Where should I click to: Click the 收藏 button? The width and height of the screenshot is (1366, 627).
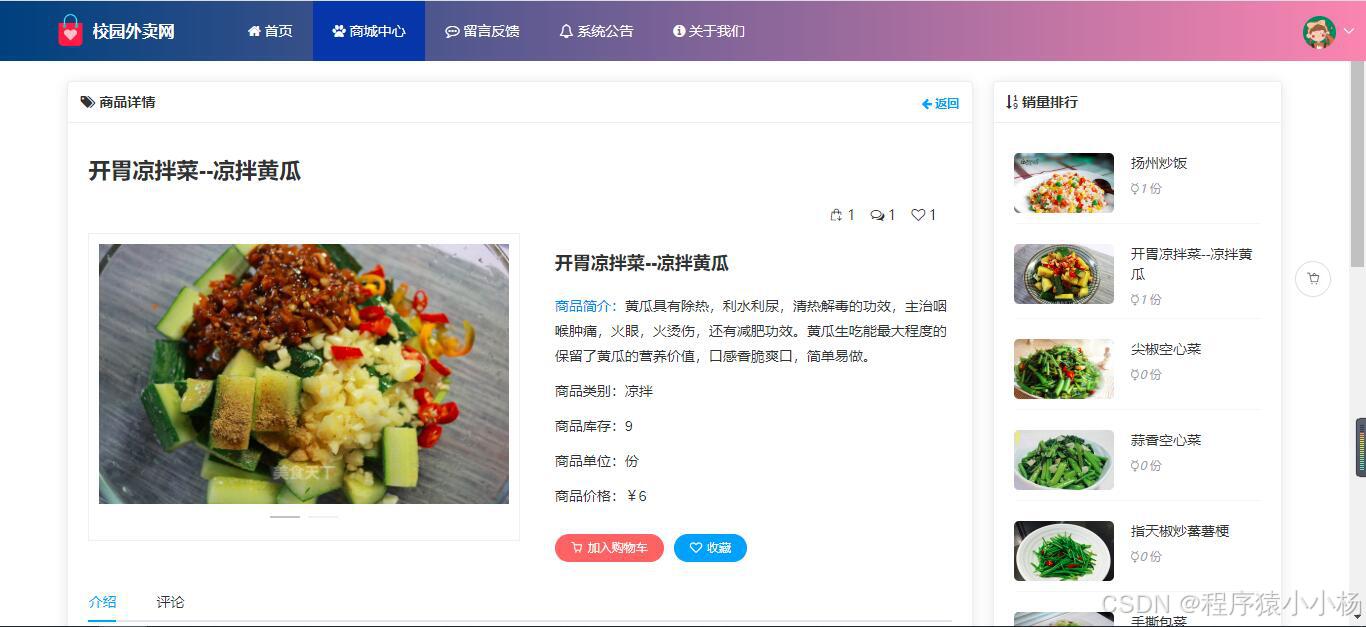coord(710,548)
